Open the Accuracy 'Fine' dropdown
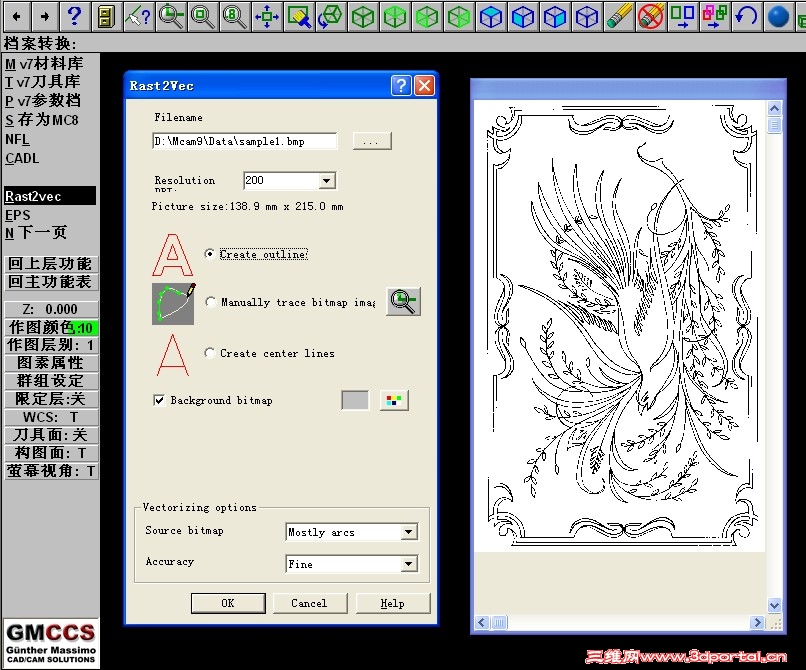806x670 pixels. point(409,564)
